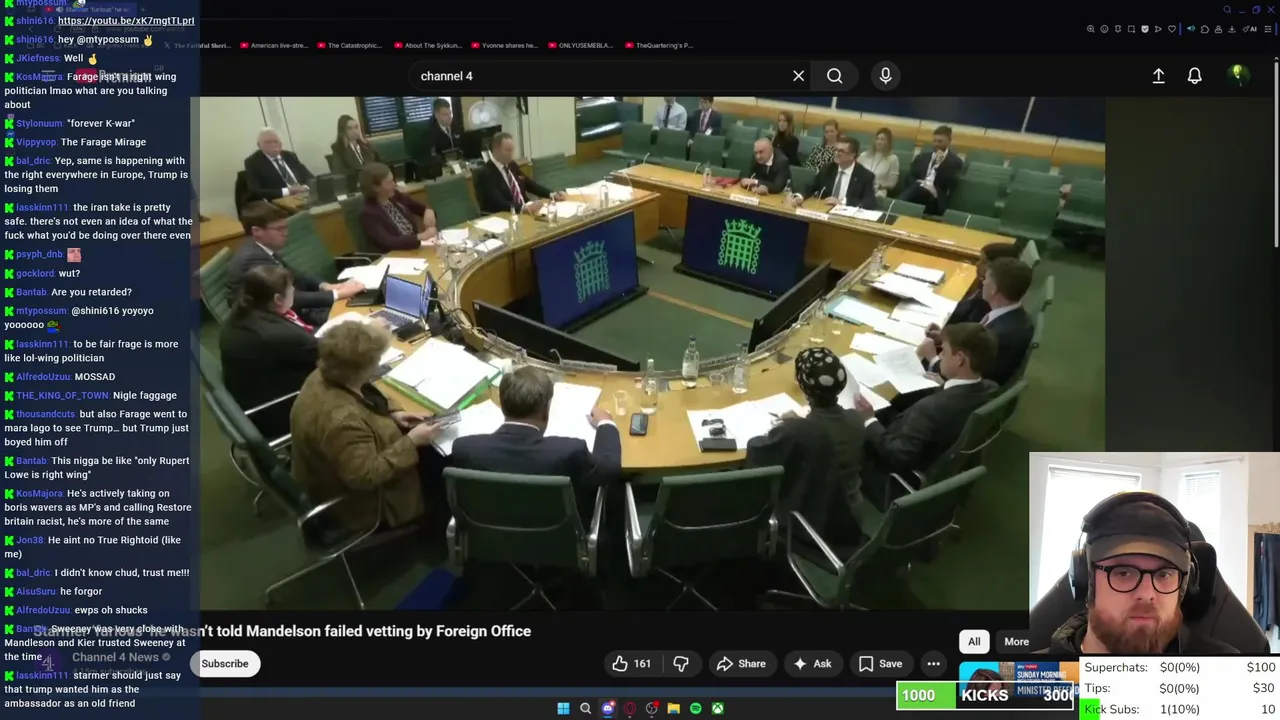This screenshot has width=1280, height=720.
Task: Open 'The Catastrophic...' bookmark
Action: (350, 45)
